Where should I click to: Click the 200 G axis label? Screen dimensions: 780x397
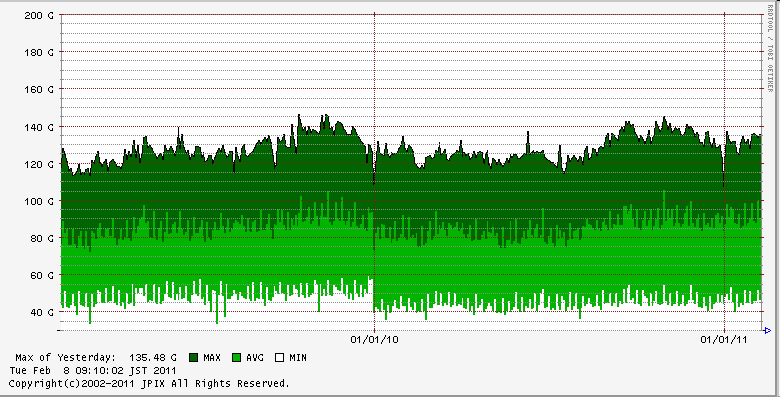(x=39, y=15)
